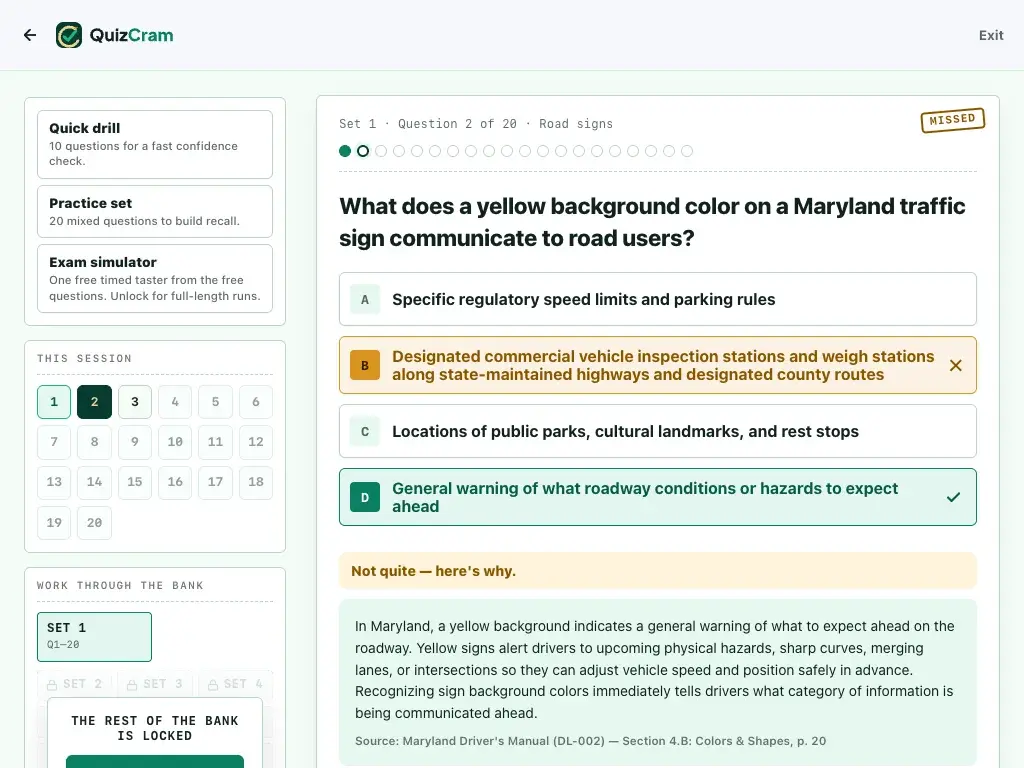Go to question 20 in session grid
The height and width of the screenshot is (768, 1024).
[95, 522]
